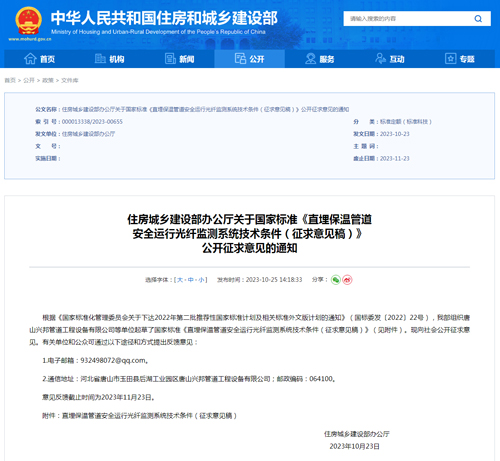Open the 公开 navigation tab

pos(249,59)
